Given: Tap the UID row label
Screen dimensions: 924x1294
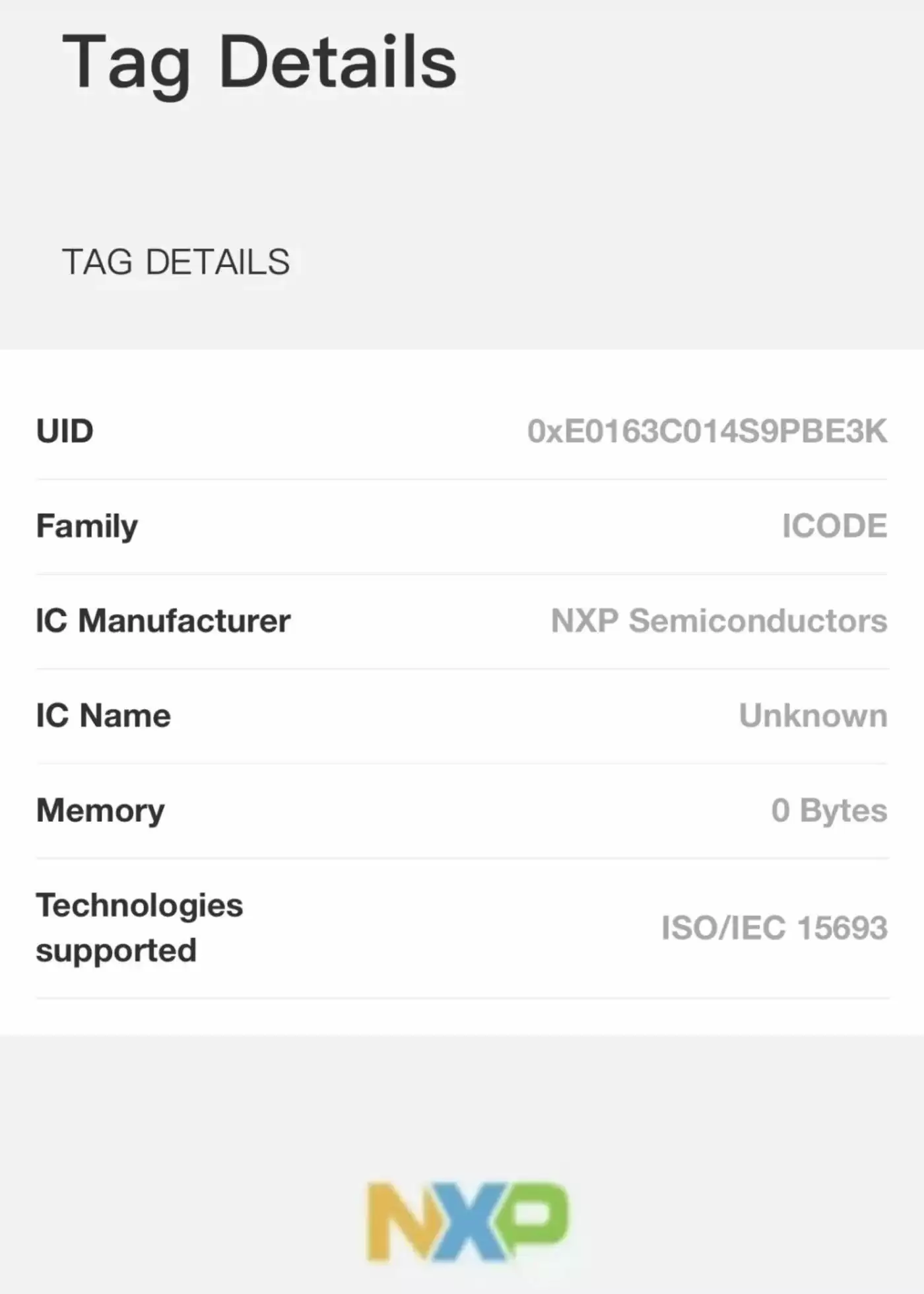Looking at the screenshot, I should (x=65, y=431).
